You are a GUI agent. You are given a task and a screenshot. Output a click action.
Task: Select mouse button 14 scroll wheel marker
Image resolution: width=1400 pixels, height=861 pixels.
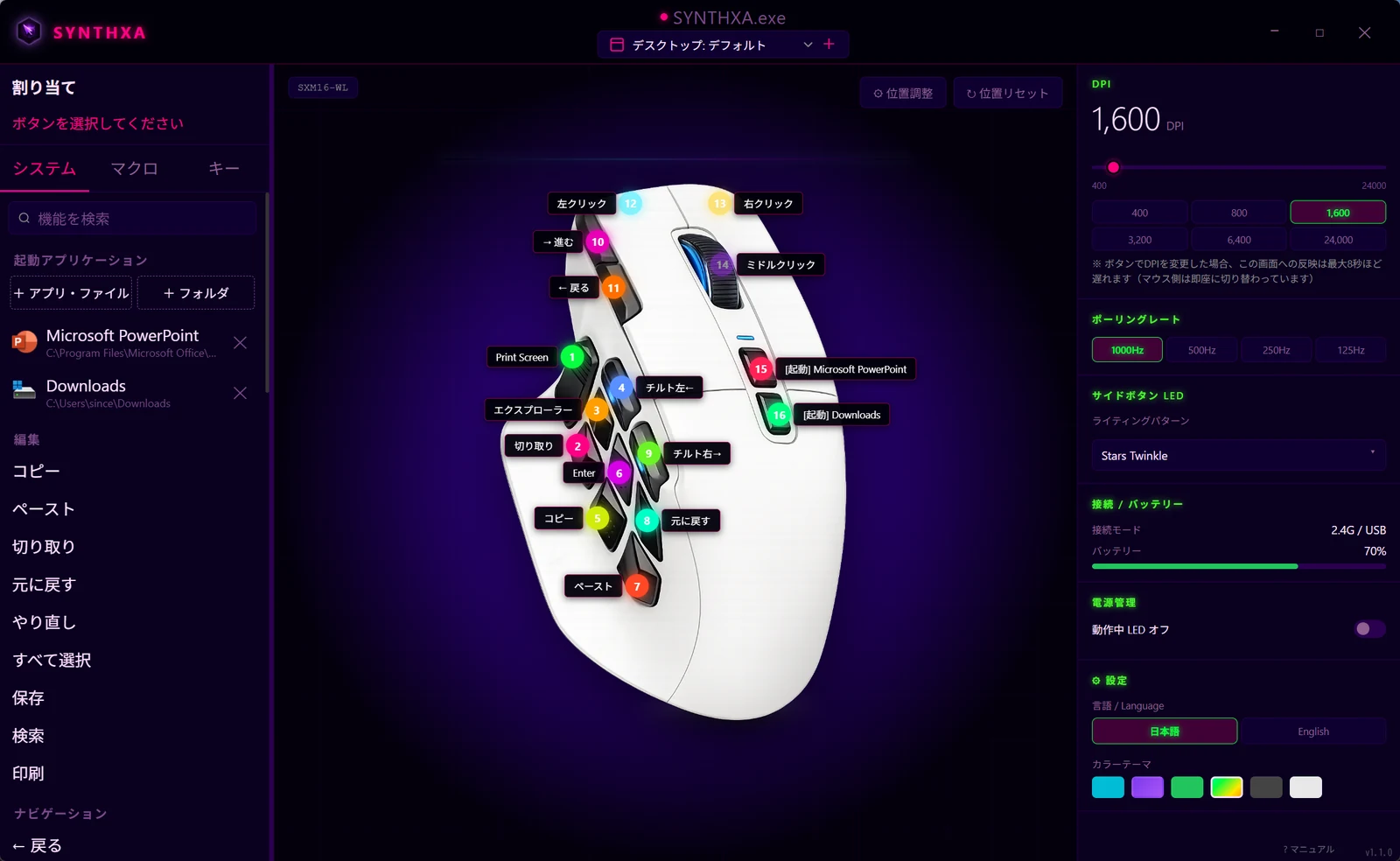click(723, 264)
